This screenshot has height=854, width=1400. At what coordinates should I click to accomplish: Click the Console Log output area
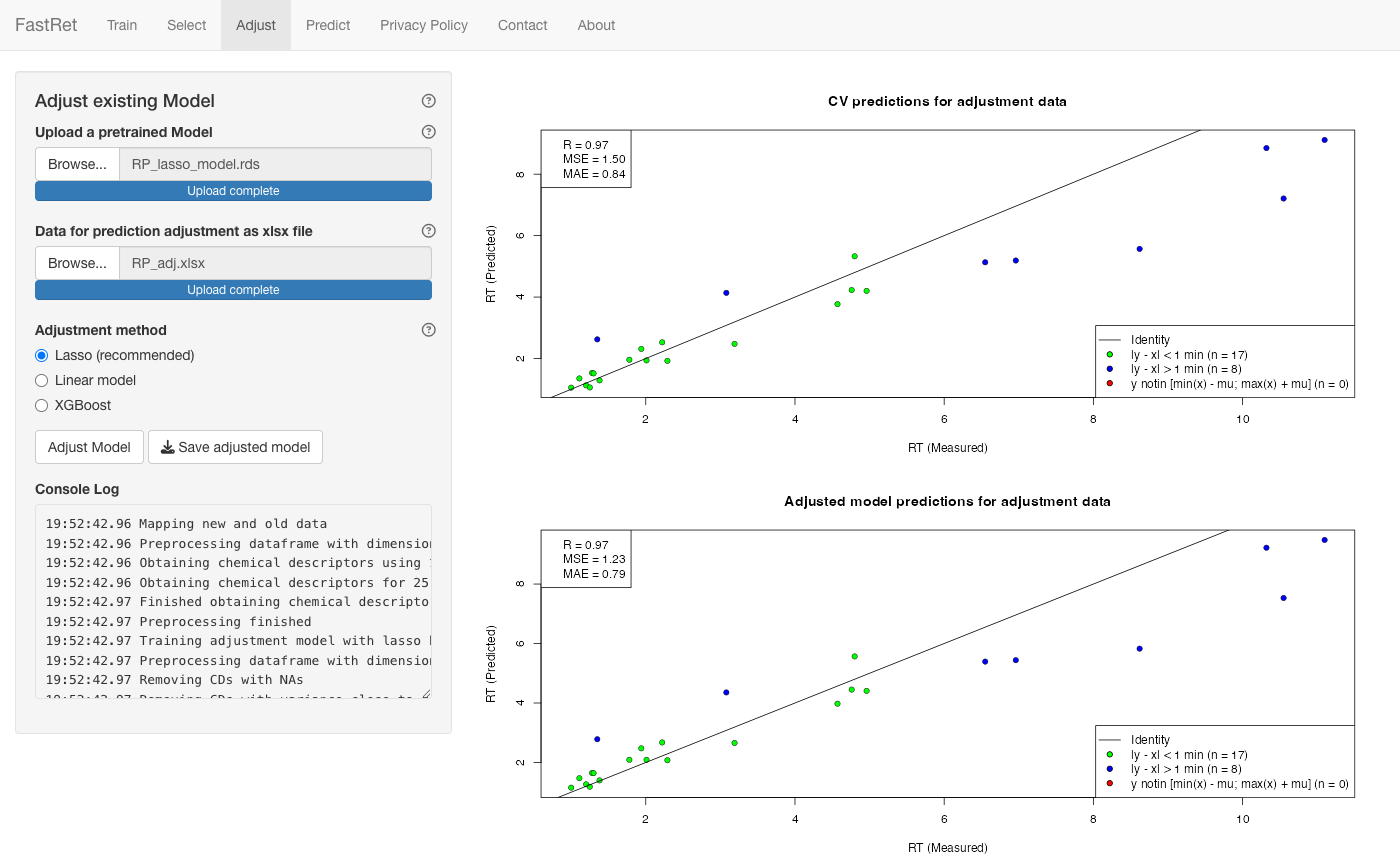coord(233,602)
